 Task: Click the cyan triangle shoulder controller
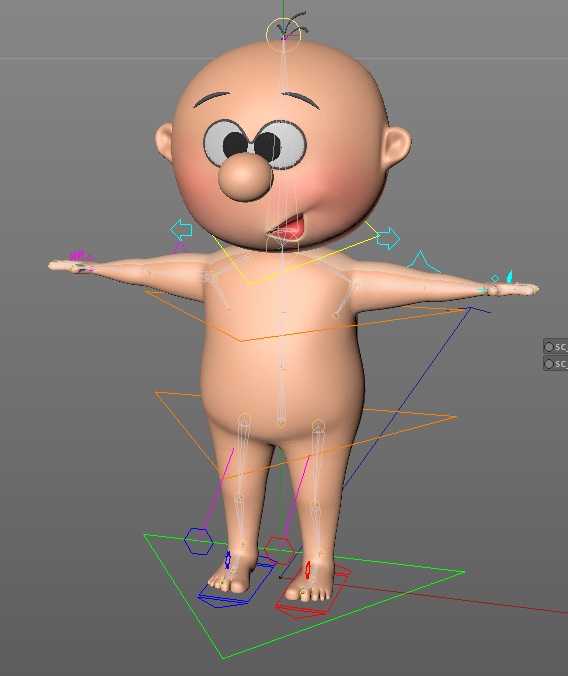click(423, 262)
